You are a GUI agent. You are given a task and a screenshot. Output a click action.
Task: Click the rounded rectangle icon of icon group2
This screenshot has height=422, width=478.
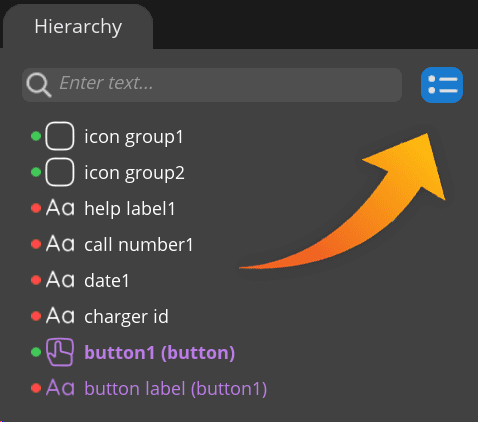(x=60, y=172)
